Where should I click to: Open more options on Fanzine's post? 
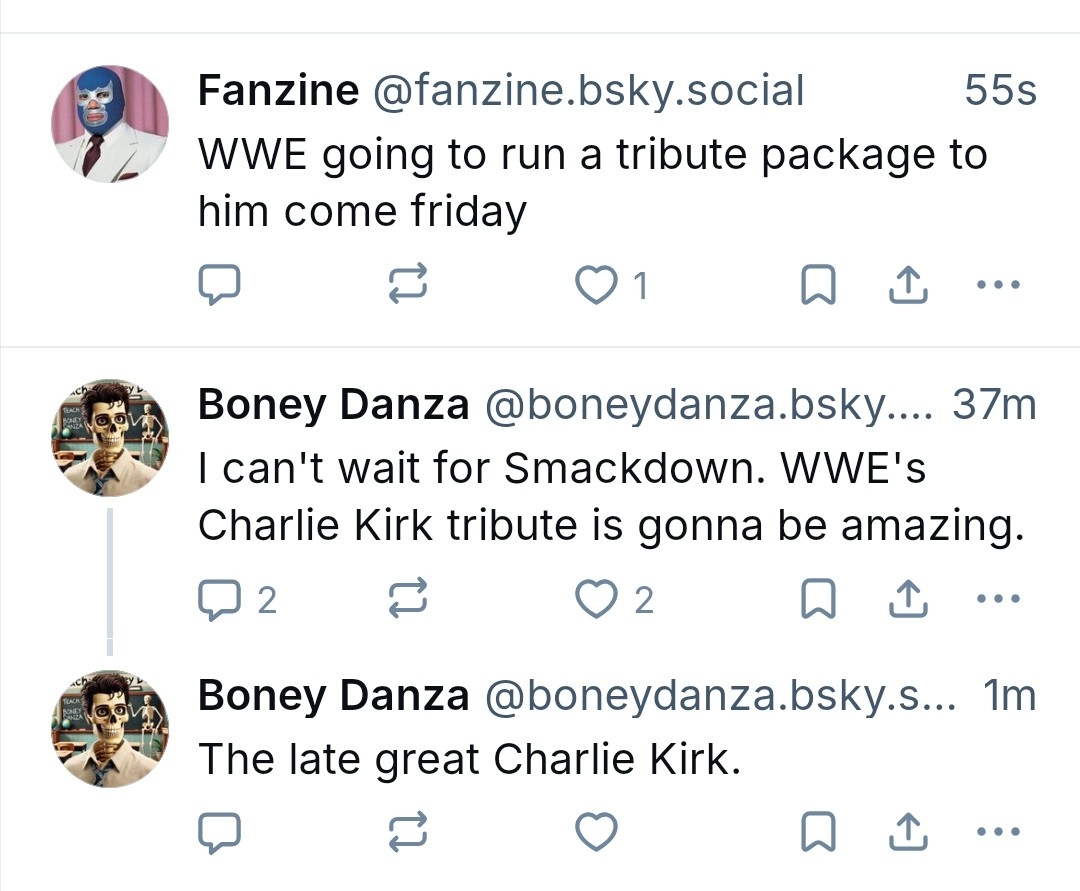[997, 287]
